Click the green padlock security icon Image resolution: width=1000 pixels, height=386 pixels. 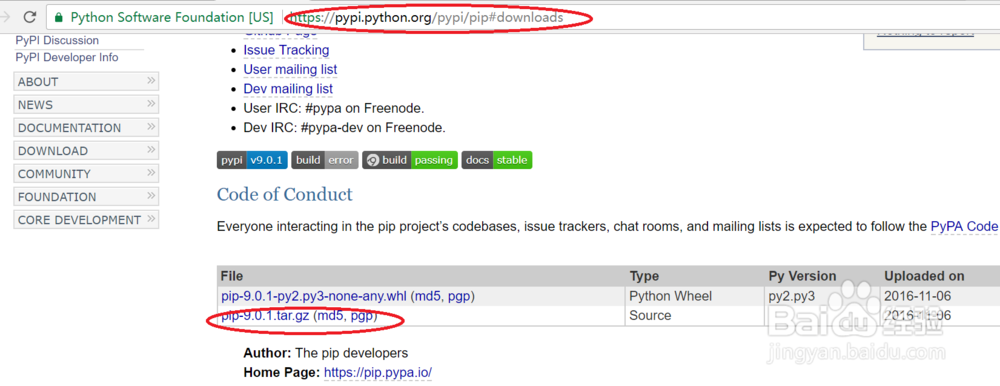[x=59, y=17]
